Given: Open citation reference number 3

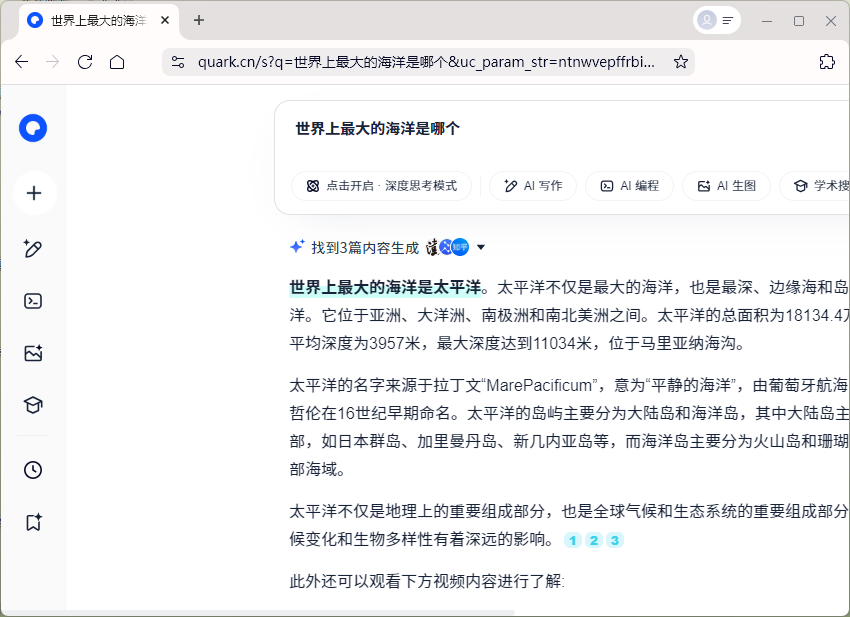Looking at the screenshot, I should tap(615, 541).
